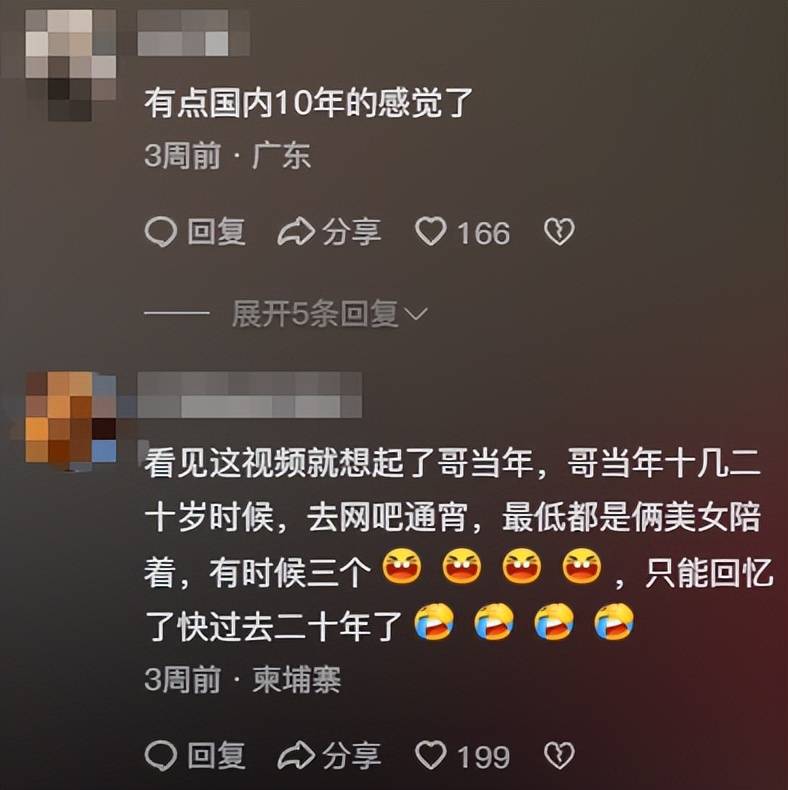Open the reply bubble icon on the first comment
The image size is (788, 790).
click(x=161, y=232)
